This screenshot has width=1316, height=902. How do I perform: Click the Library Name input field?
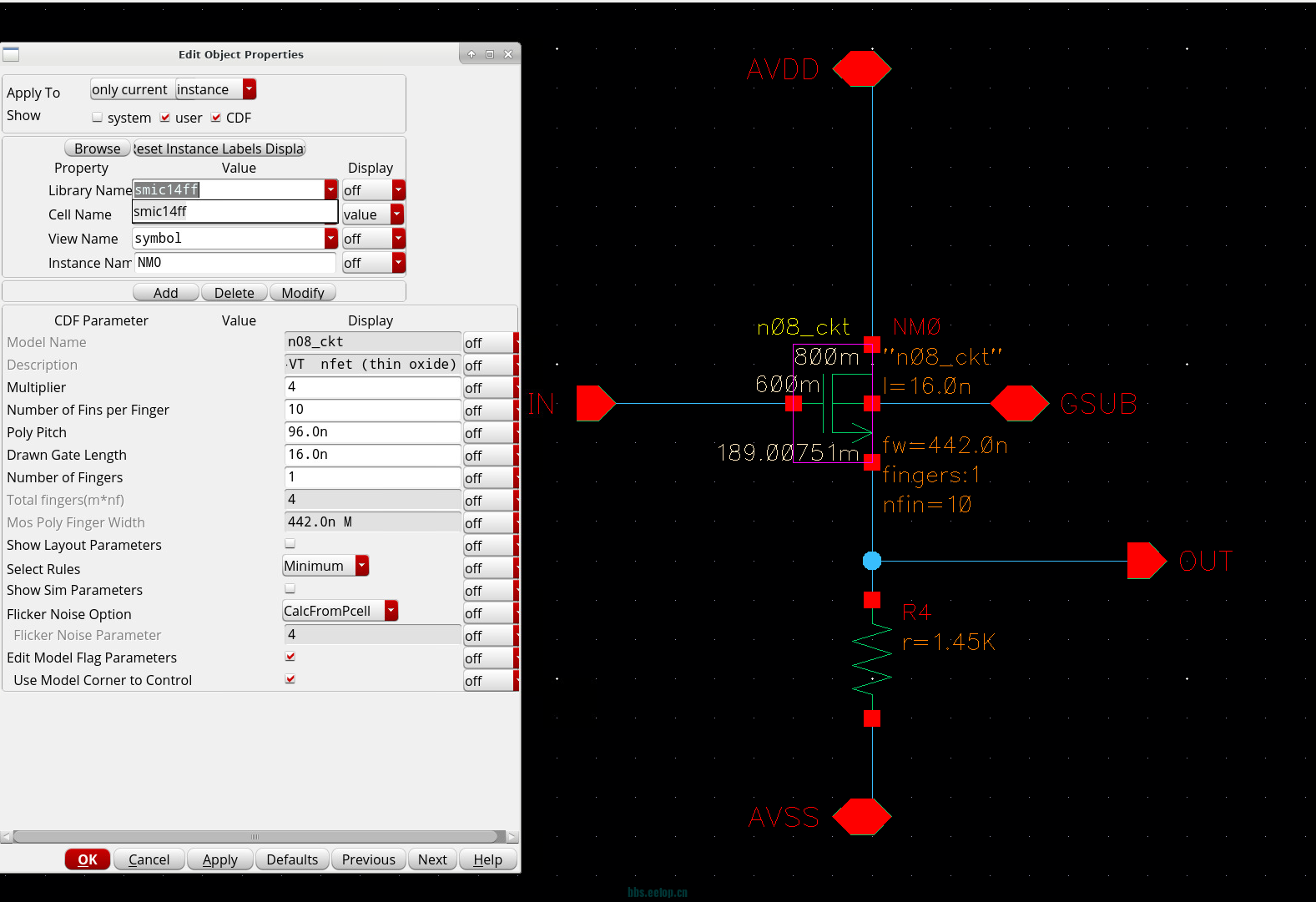click(x=229, y=189)
